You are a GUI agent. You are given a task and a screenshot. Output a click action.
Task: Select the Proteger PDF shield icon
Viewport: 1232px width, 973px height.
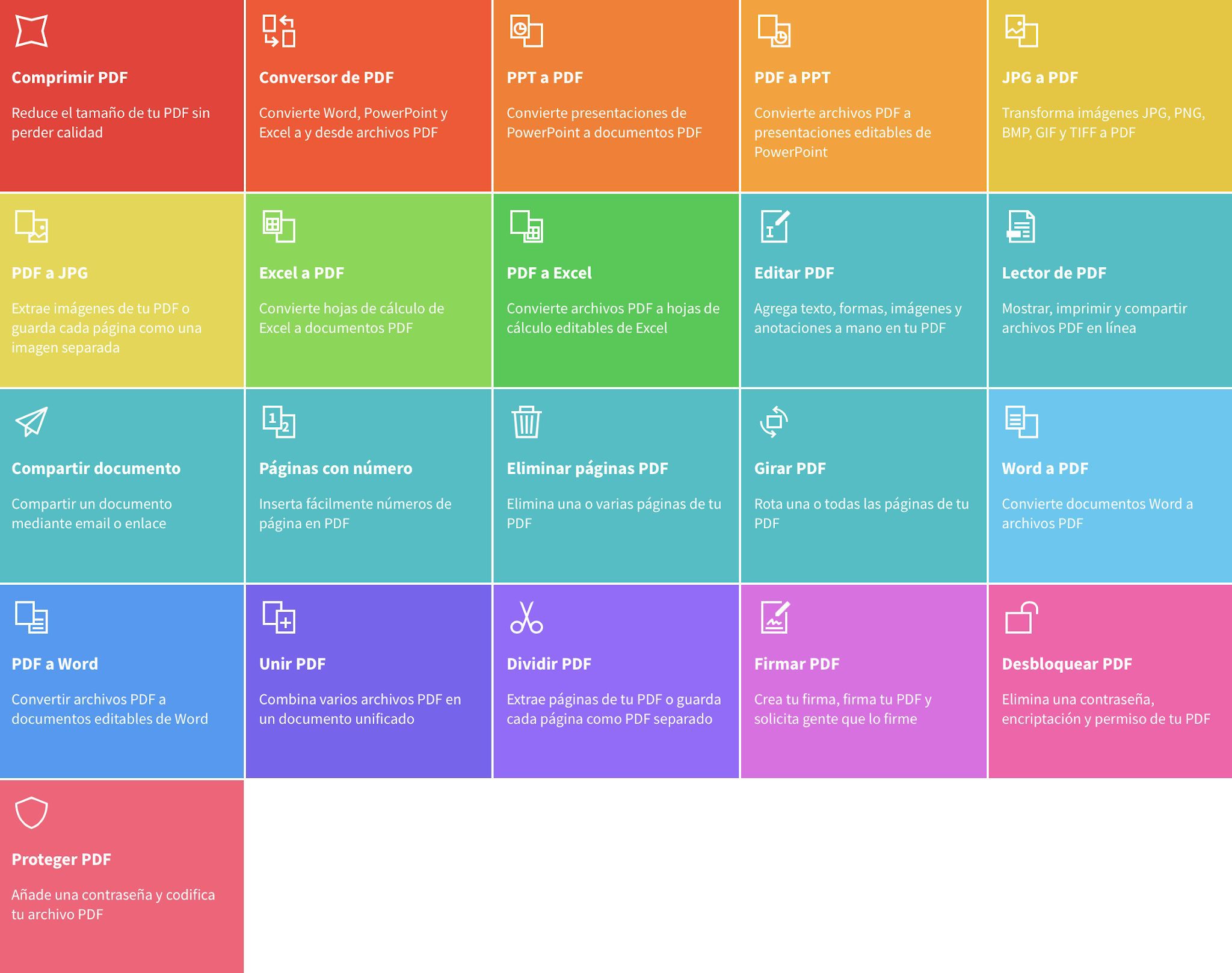31,813
